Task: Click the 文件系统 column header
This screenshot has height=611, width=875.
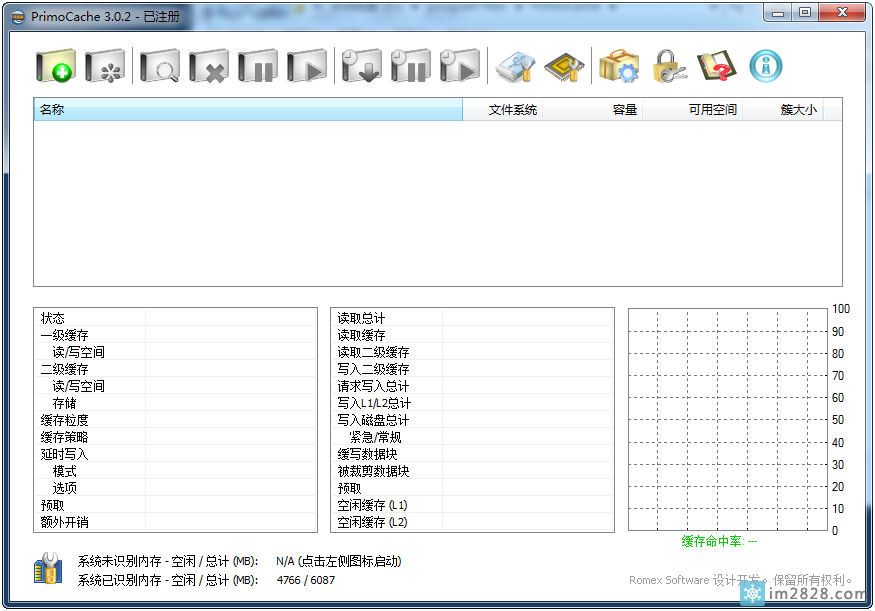Action: coord(502,110)
